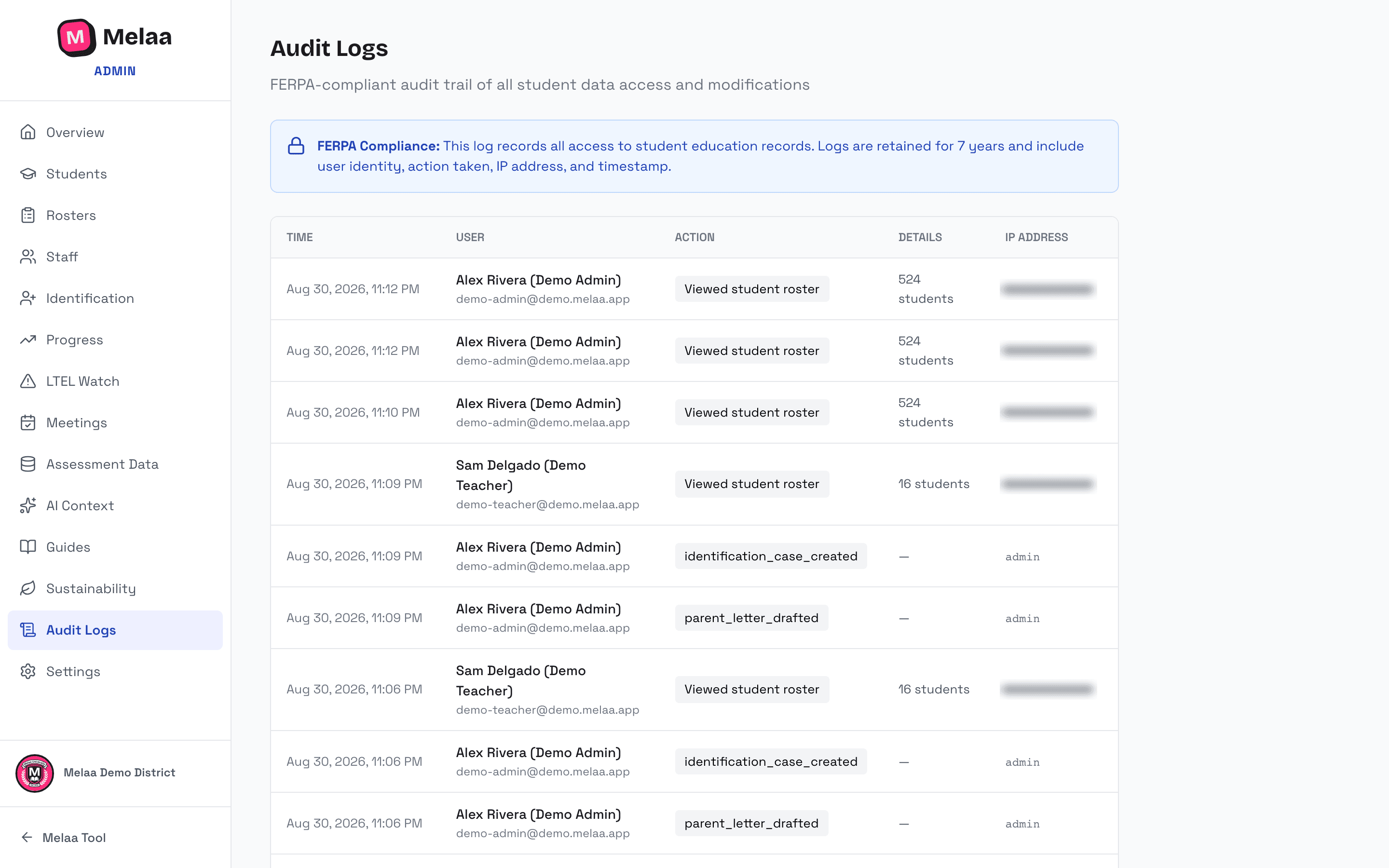Click the Progress trending arrow icon
Screen dimensions: 1389x868
click(x=27, y=339)
